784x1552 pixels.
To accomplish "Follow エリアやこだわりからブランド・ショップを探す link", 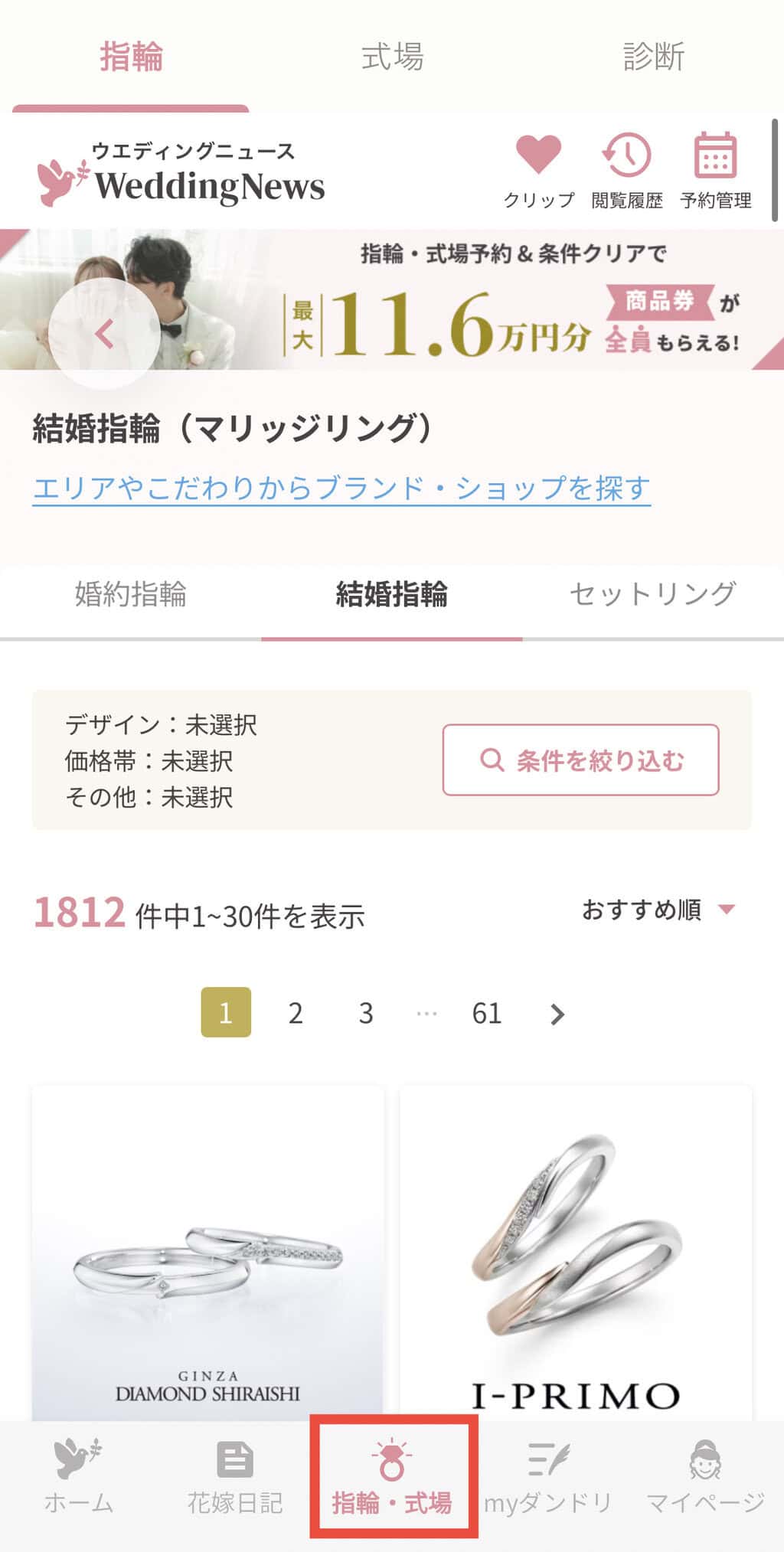I will click(341, 488).
